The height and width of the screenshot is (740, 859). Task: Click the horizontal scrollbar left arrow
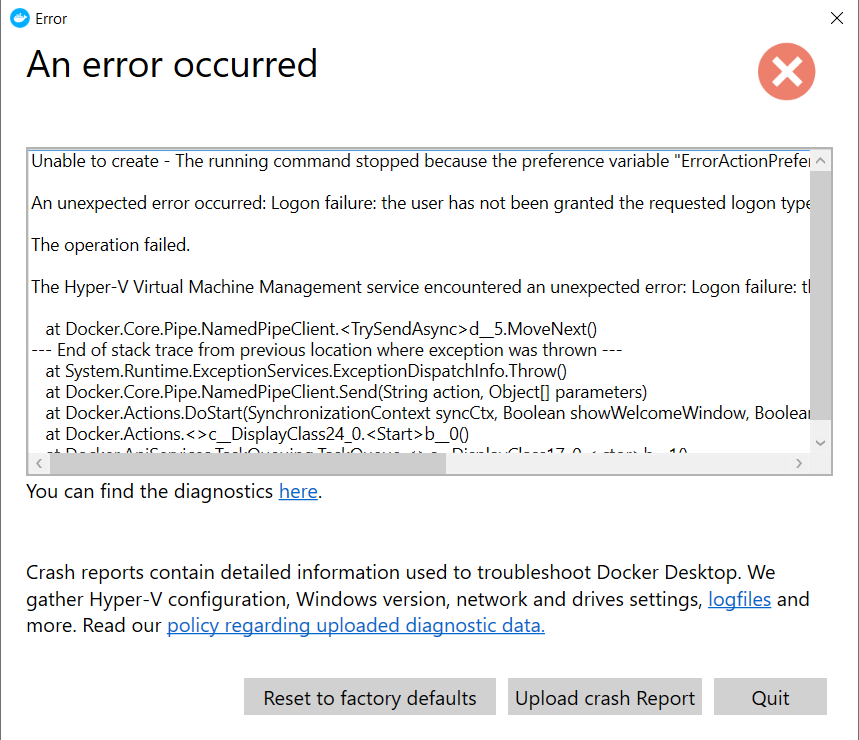[38, 462]
